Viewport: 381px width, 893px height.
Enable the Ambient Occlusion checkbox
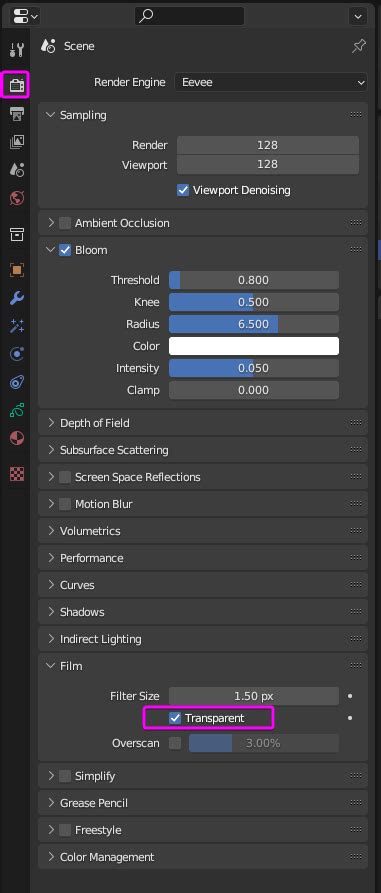65,223
